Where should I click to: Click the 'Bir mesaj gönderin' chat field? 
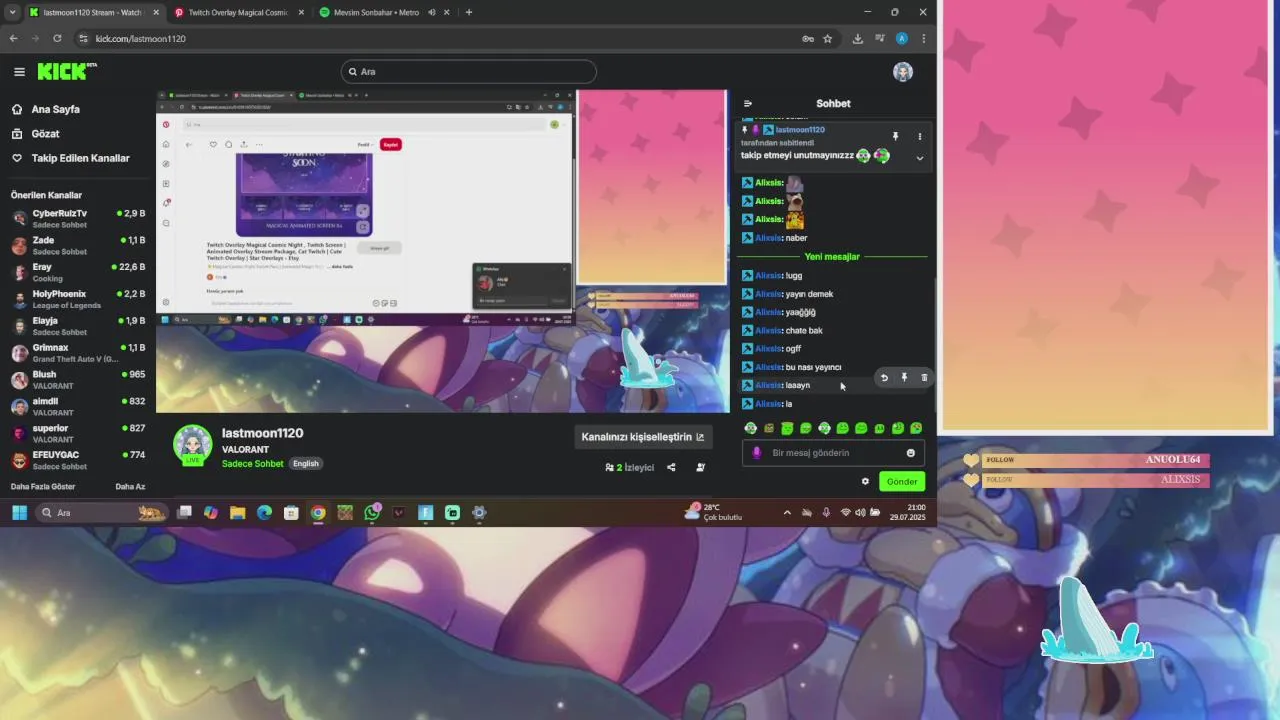pos(833,453)
